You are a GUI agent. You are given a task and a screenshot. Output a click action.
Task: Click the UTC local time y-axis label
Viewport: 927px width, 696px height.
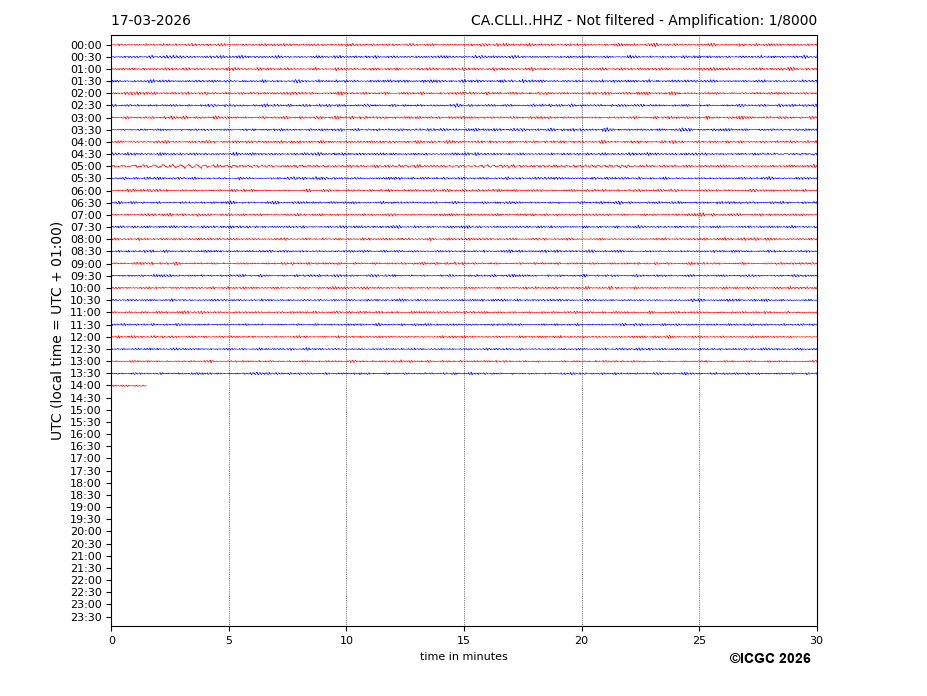pyautogui.click(x=58, y=330)
